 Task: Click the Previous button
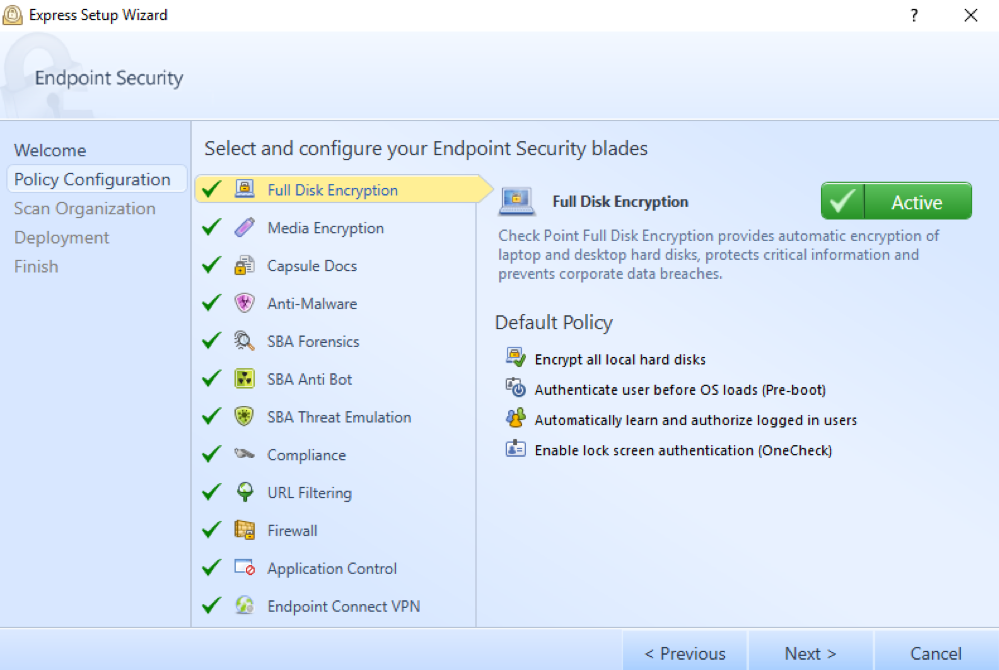pyautogui.click(x=685, y=653)
